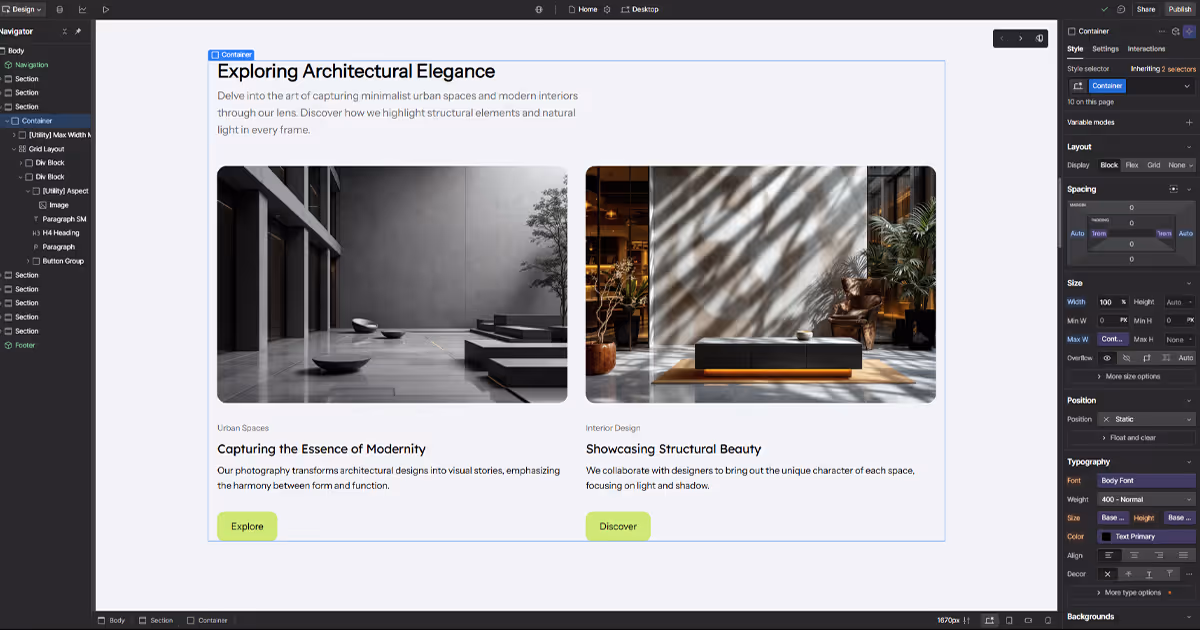
Task: Click the component icon in the Container header
Action: click(1176, 31)
